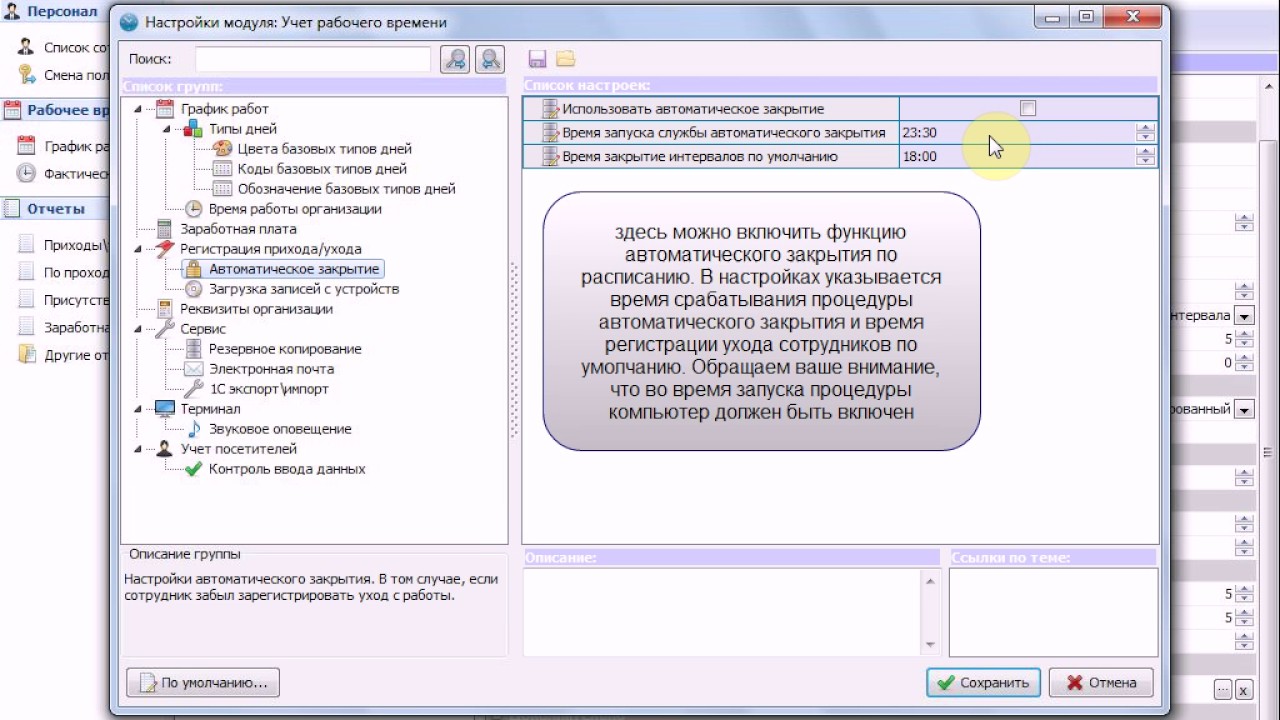This screenshot has height=720, width=1280.
Task: Click the Электронная почта envelope icon
Action: tap(194, 369)
